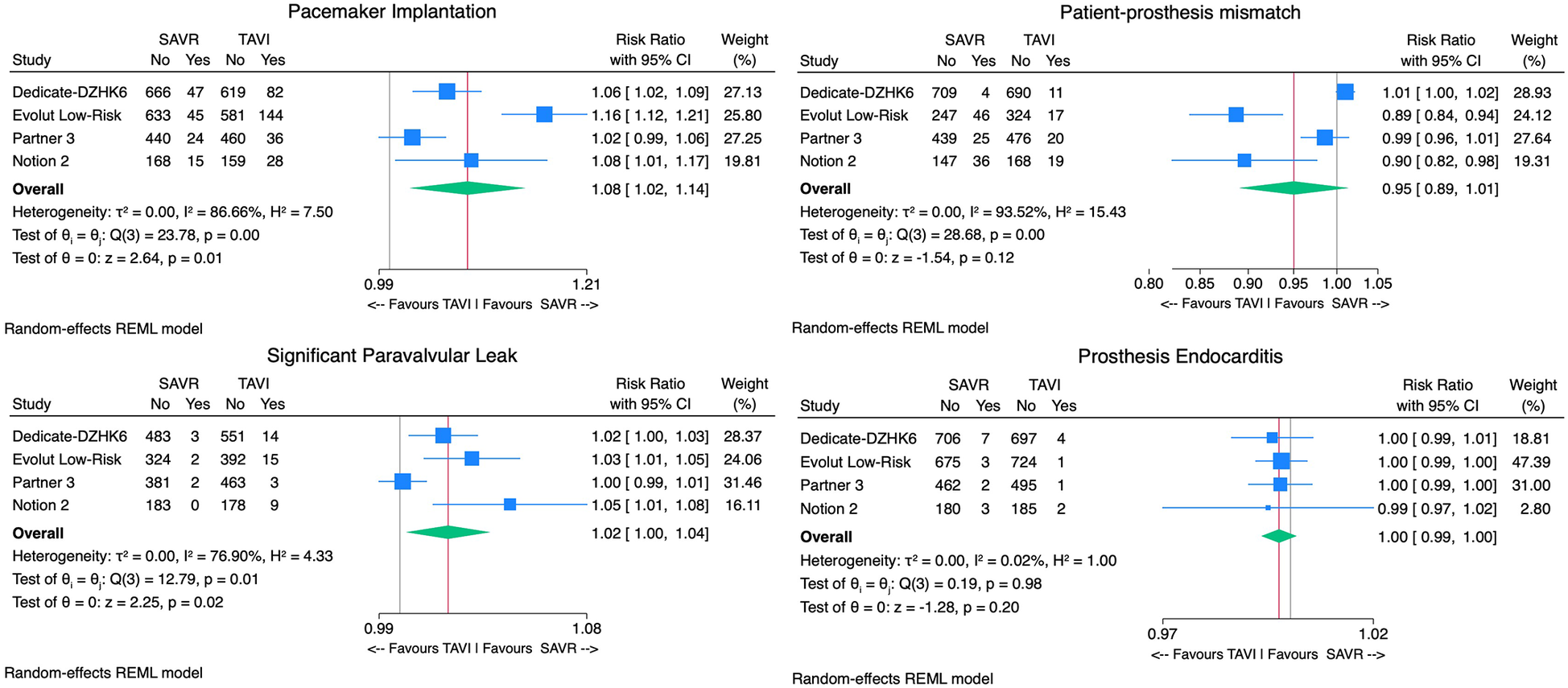
Task: Click the green Overall diamond in Prosthesis Endocarditis
Action: pyautogui.click(x=1278, y=536)
